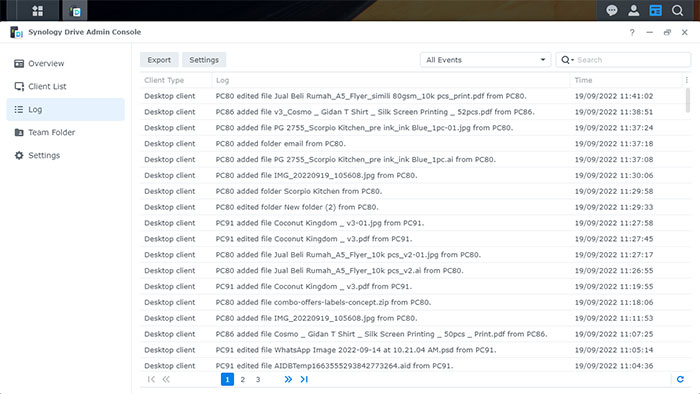Select the 'edited file Coconut Kingdom _ v3.pdf' entry

point(412,239)
